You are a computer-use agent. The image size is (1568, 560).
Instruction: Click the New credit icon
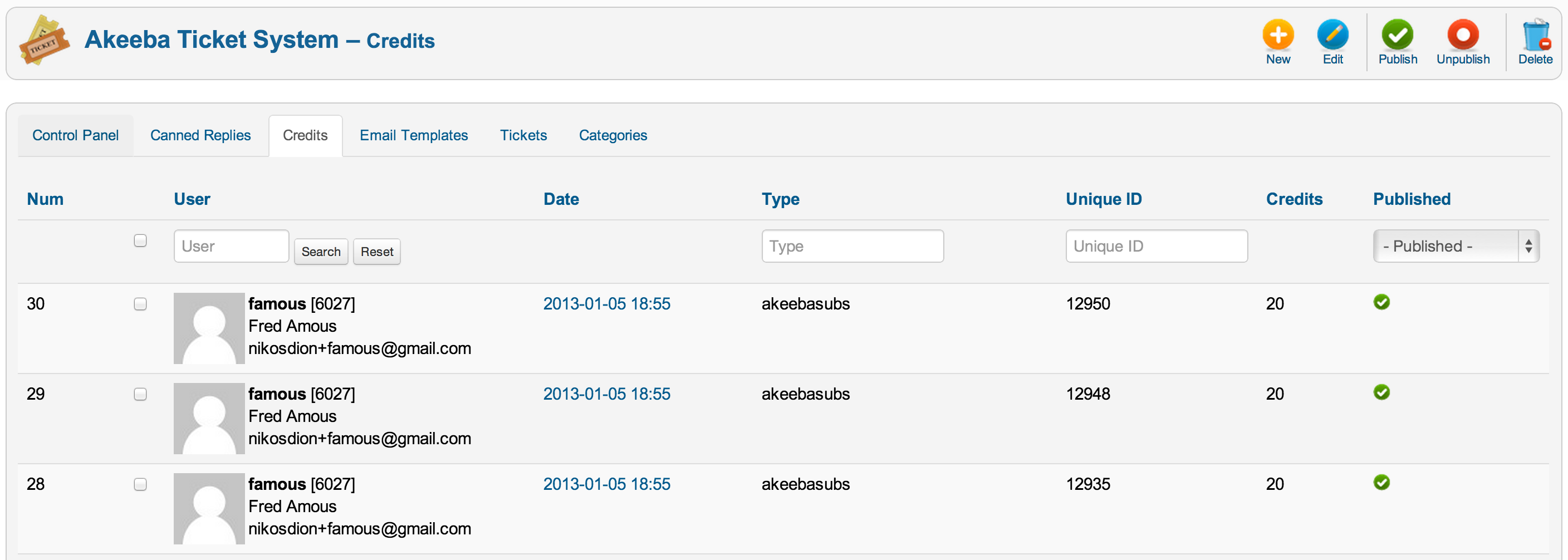(x=1278, y=35)
